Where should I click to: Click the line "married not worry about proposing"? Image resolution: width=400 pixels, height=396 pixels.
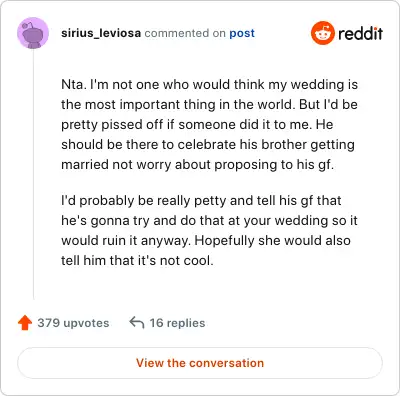pos(197,165)
